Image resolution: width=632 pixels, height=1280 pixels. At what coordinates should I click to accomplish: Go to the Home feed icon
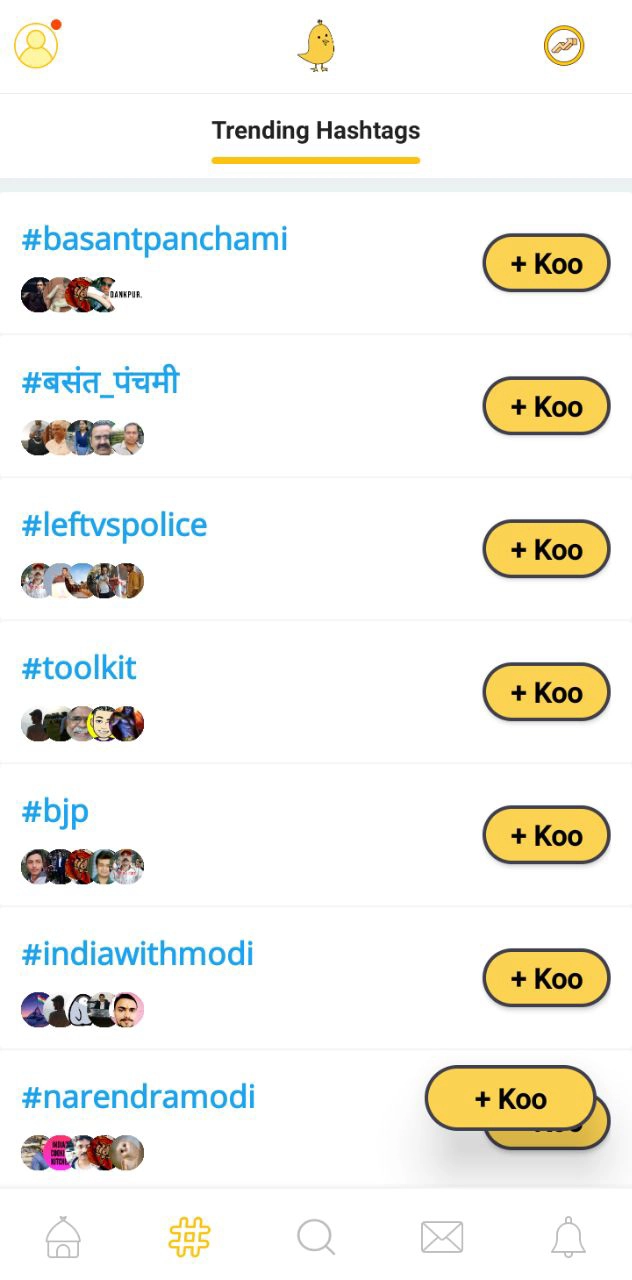coord(63,1237)
